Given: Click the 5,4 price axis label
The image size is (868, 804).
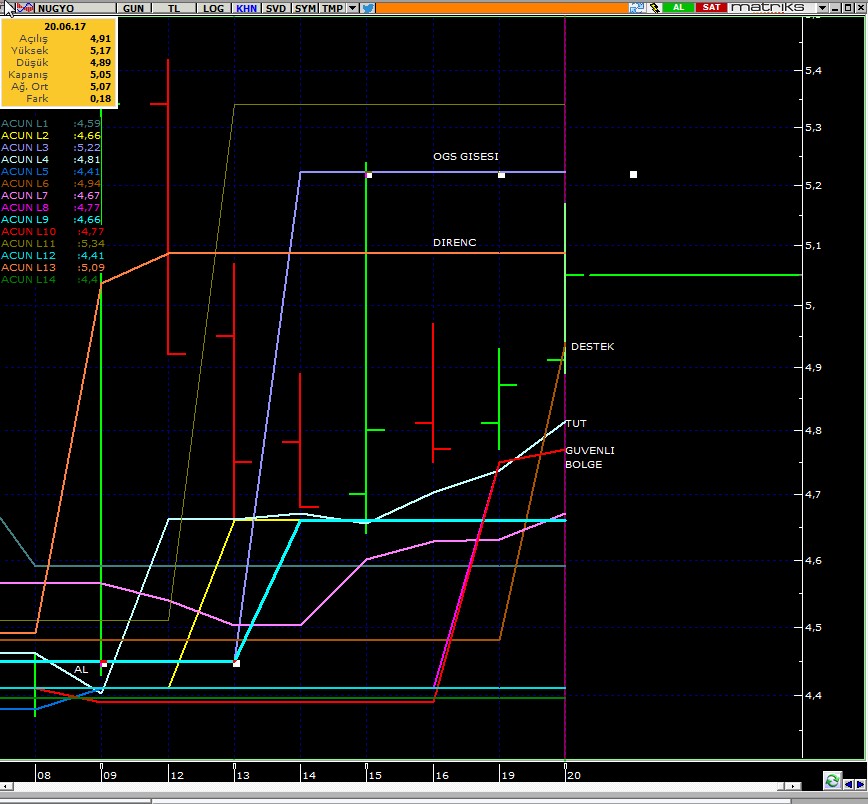Looking at the screenshot, I should (813, 70).
